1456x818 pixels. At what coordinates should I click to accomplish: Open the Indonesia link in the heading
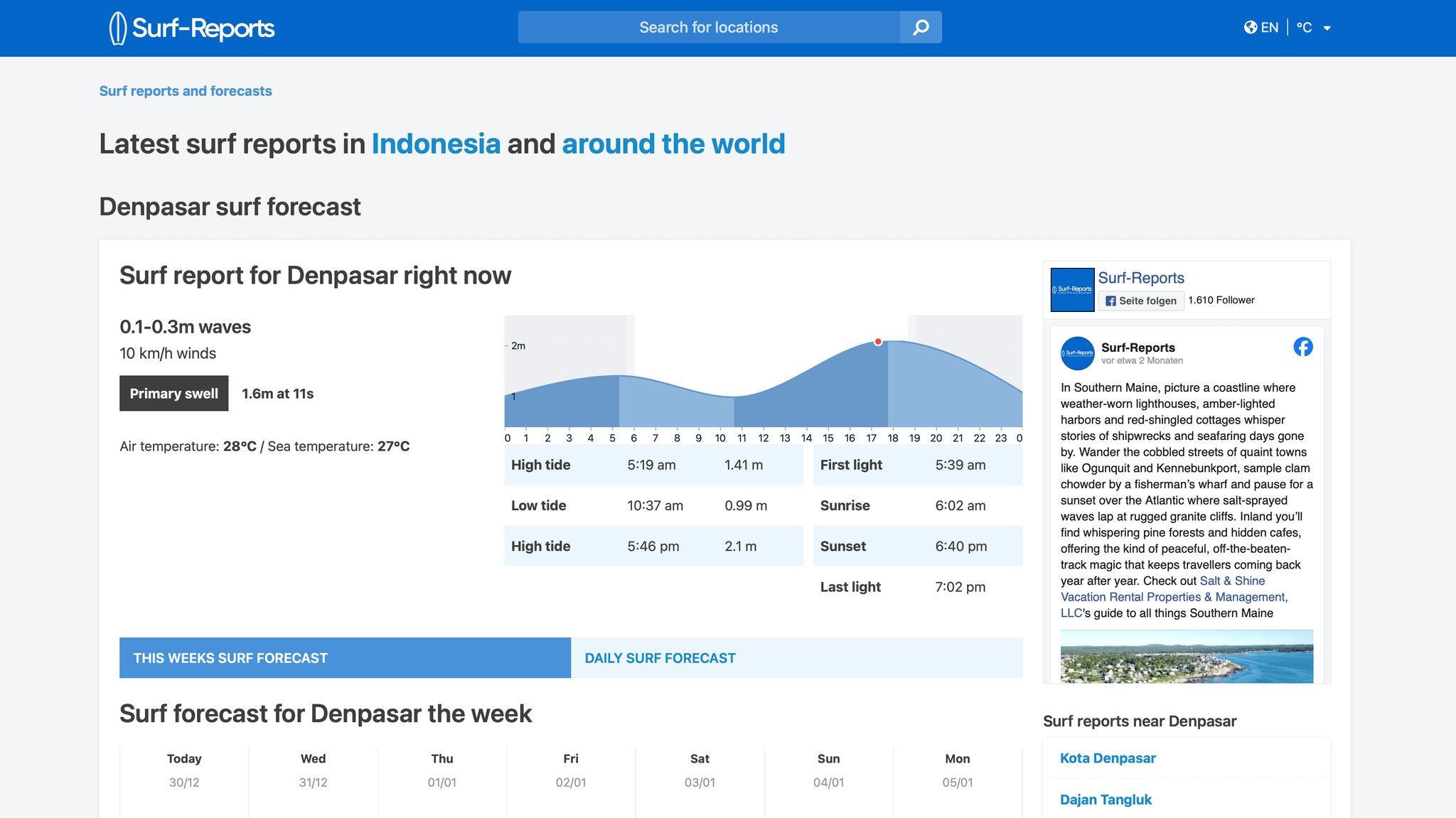[436, 144]
